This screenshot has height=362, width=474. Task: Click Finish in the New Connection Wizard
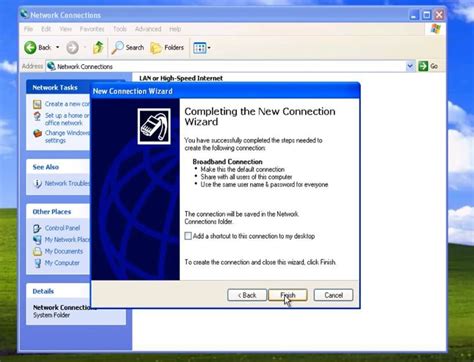(x=288, y=295)
